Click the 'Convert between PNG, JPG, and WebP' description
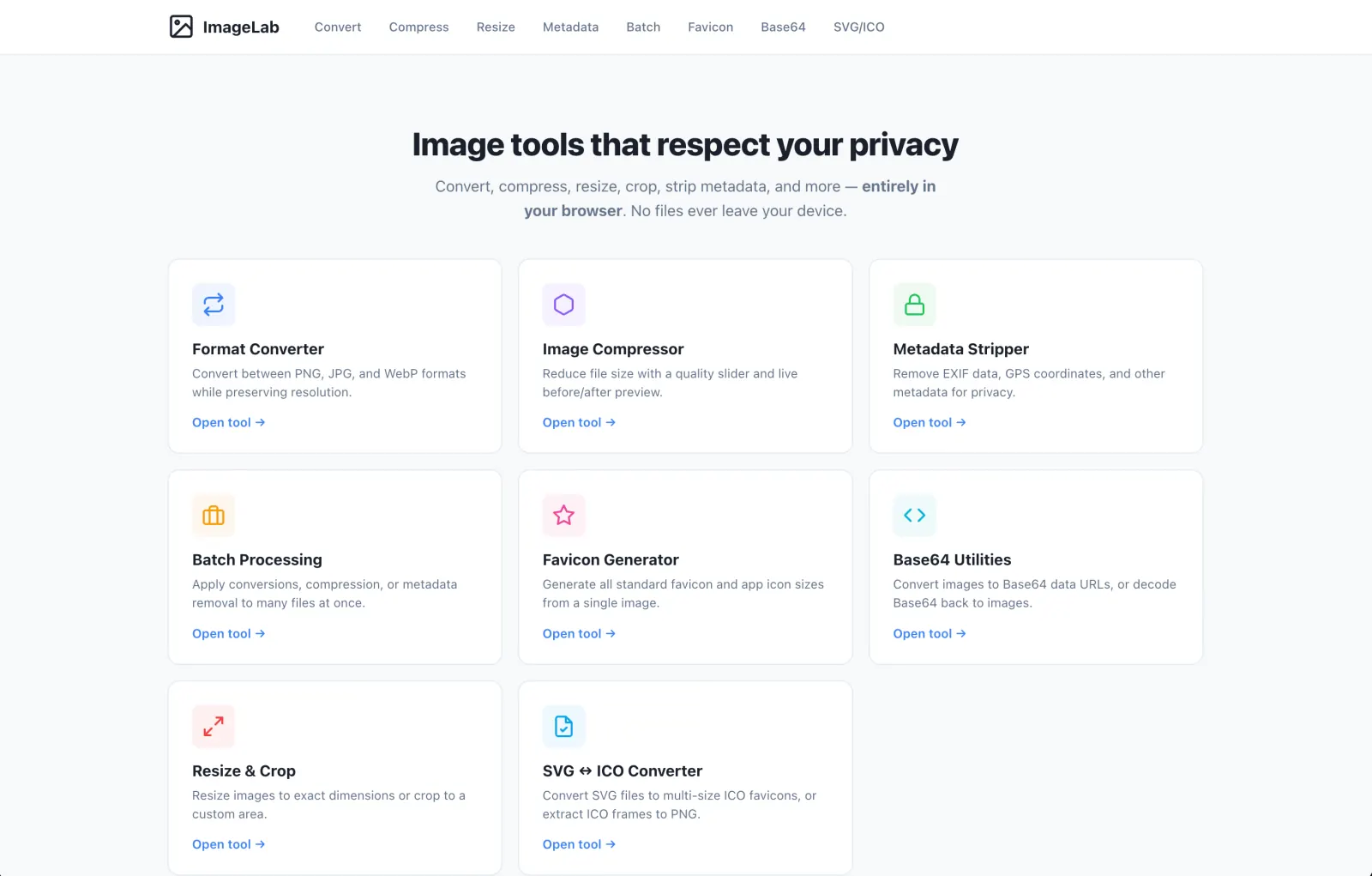Viewport: 1372px width, 876px height. pos(329,383)
